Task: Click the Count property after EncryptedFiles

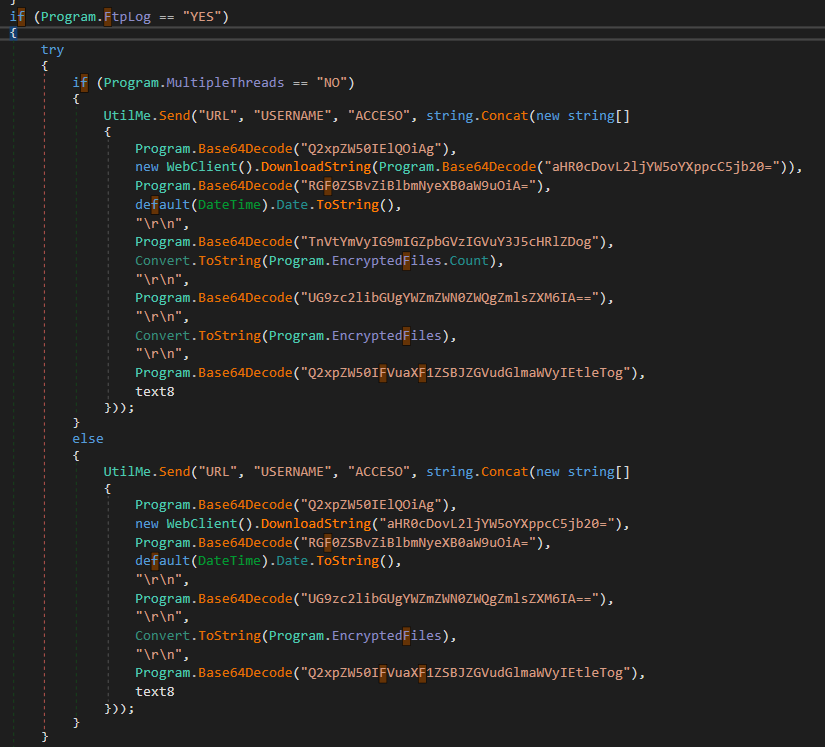Action: (x=469, y=261)
